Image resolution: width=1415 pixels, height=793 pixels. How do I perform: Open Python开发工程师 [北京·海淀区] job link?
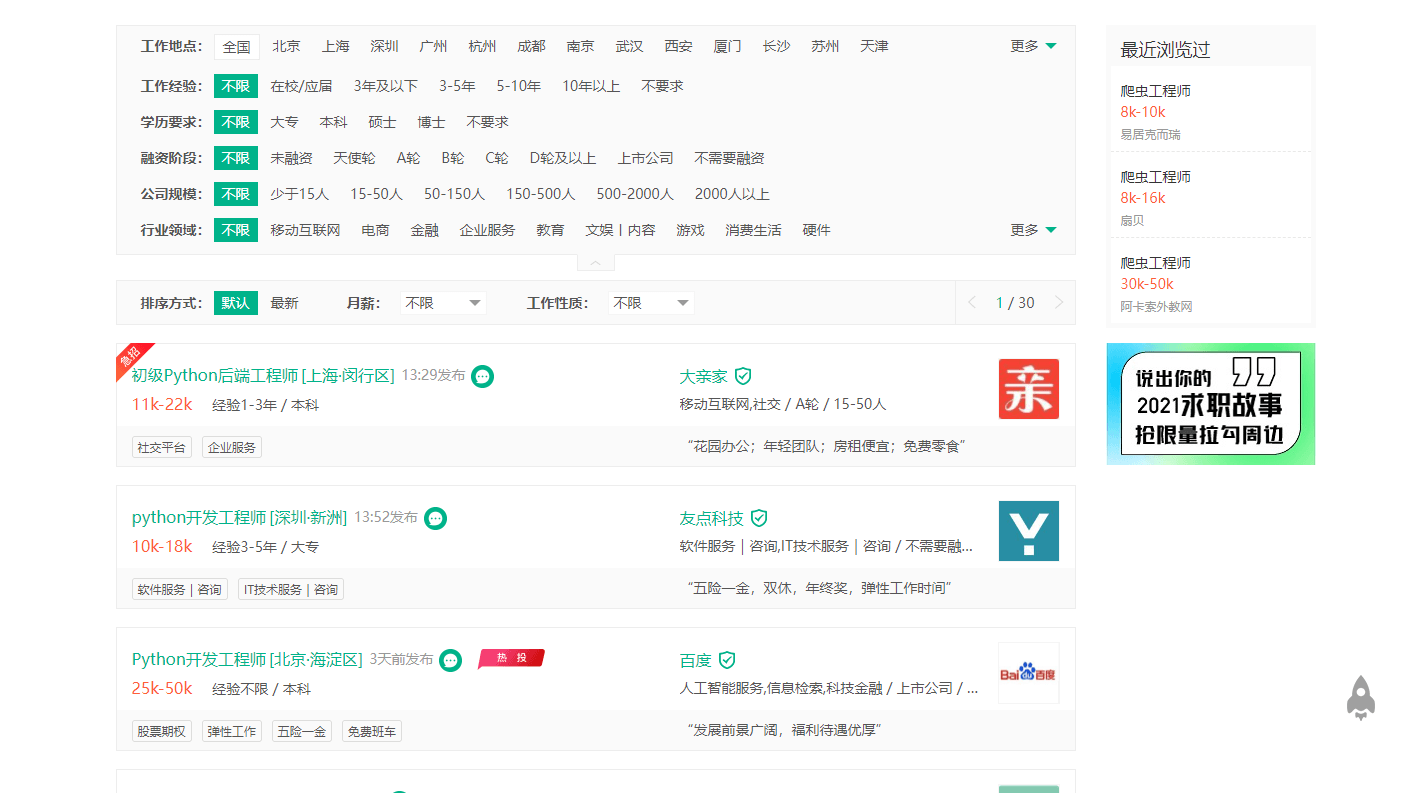[x=246, y=660]
